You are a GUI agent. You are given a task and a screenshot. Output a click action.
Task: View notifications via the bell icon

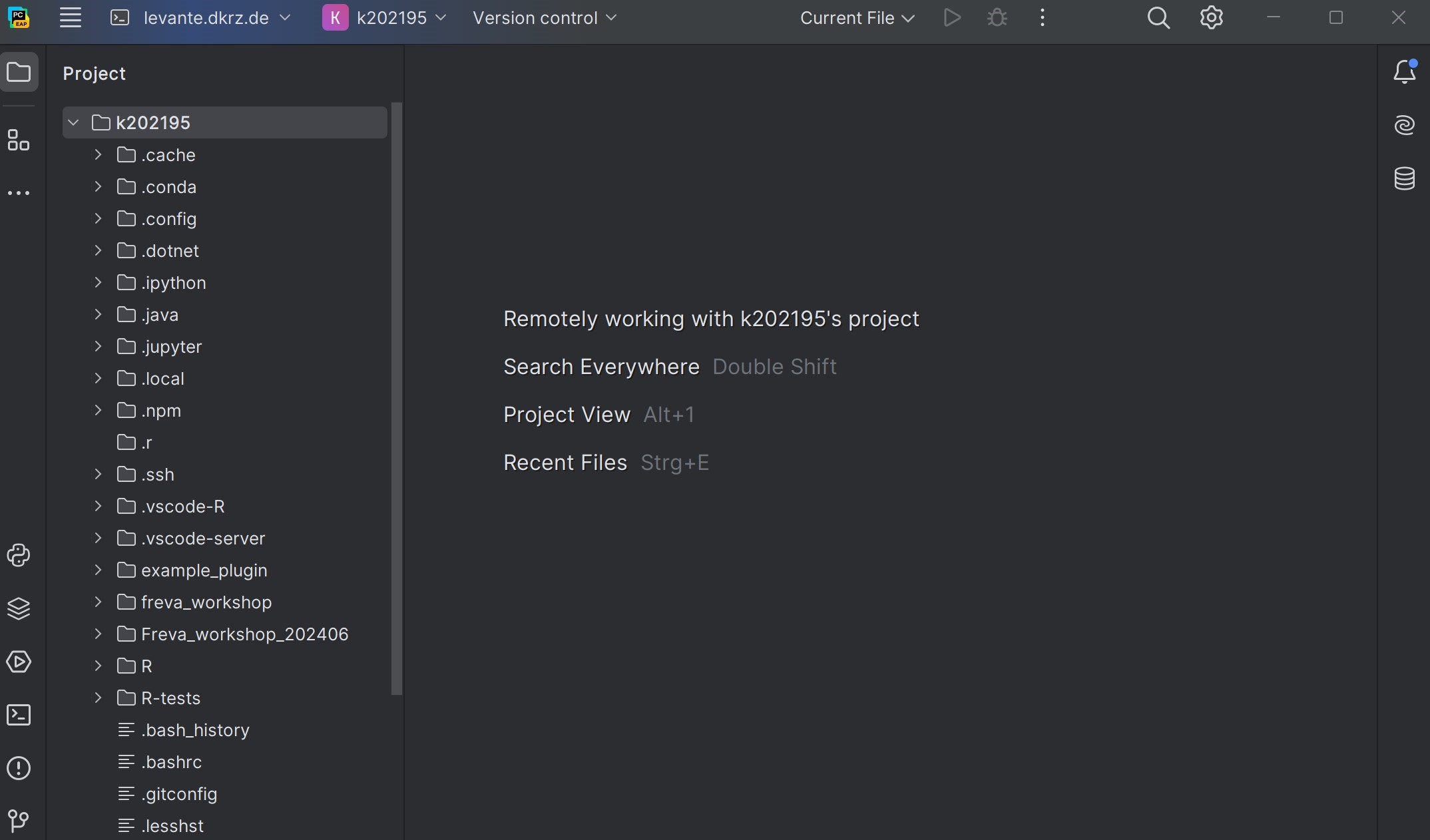coord(1405,72)
